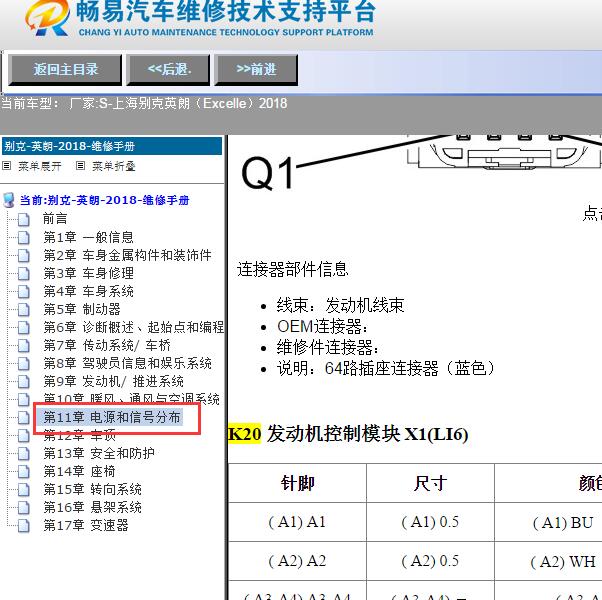This screenshot has height=600, width=602.
Task: Click table cell (A1) A1
Action: 298,522
